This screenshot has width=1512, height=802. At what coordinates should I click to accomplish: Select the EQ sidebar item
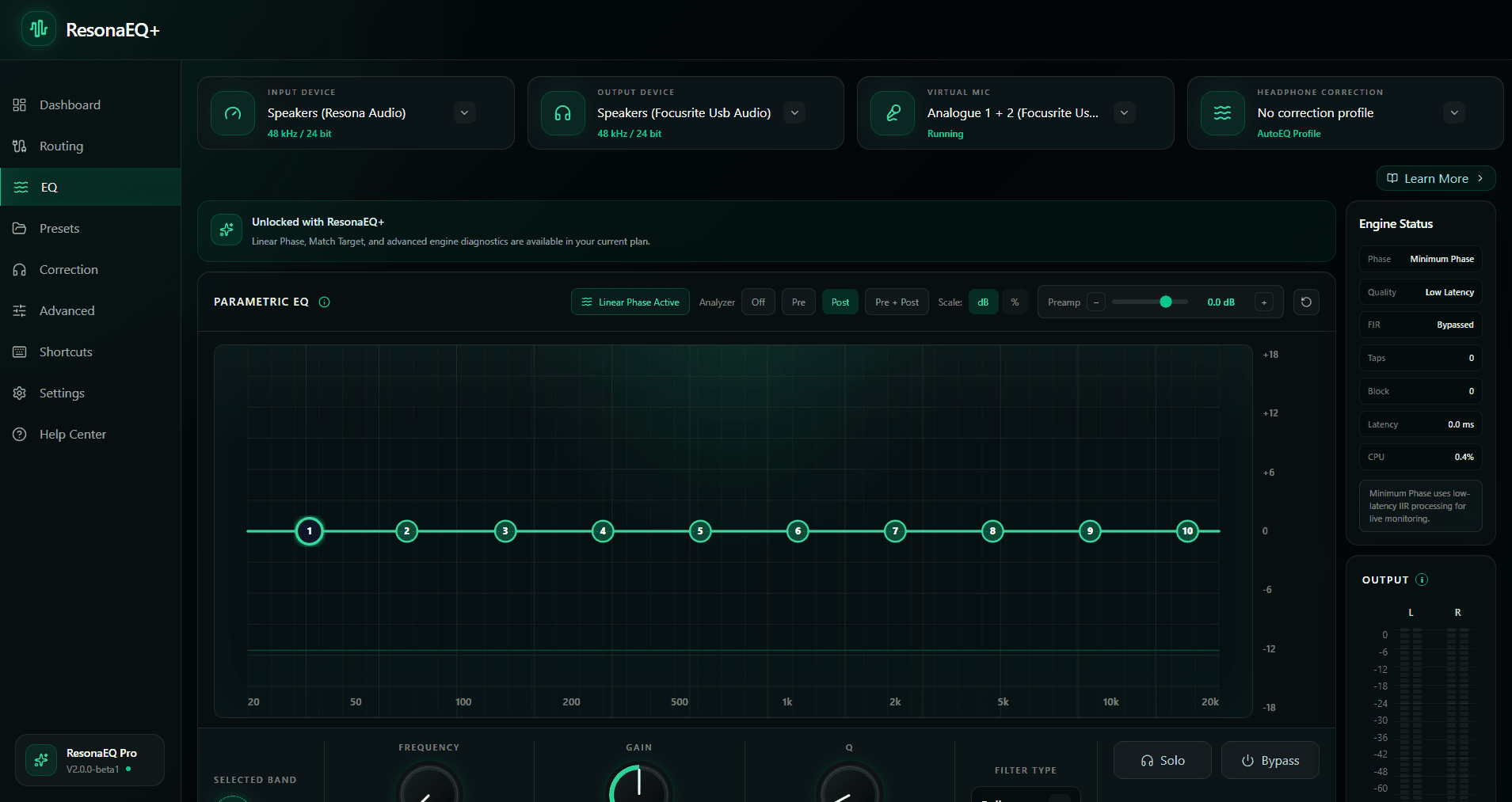(90, 187)
